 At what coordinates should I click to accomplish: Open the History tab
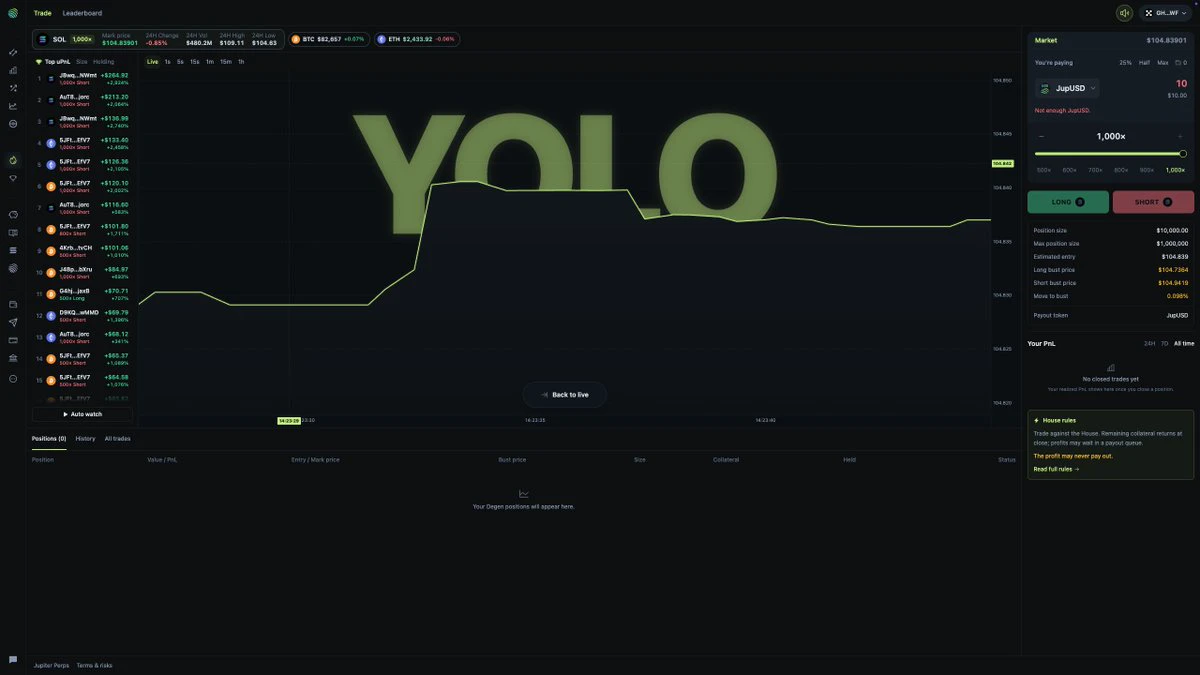coord(86,438)
